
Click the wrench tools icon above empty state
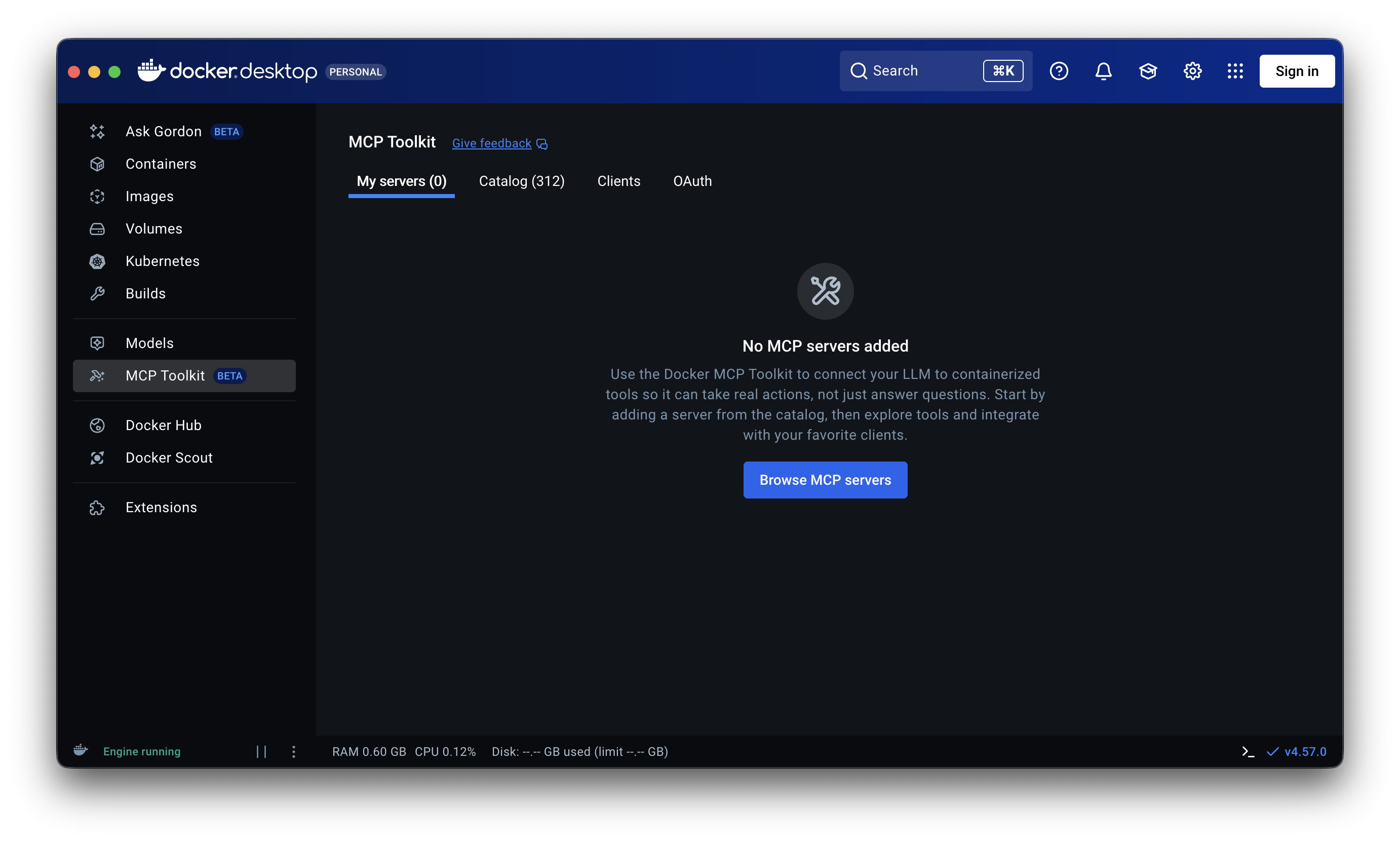pyautogui.click(x=825, y=291)
